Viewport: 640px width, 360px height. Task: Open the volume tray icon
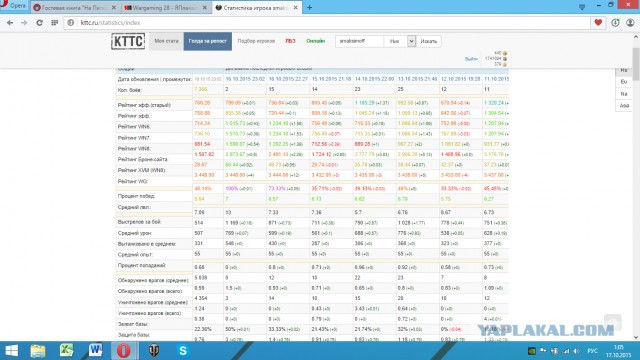576,351
